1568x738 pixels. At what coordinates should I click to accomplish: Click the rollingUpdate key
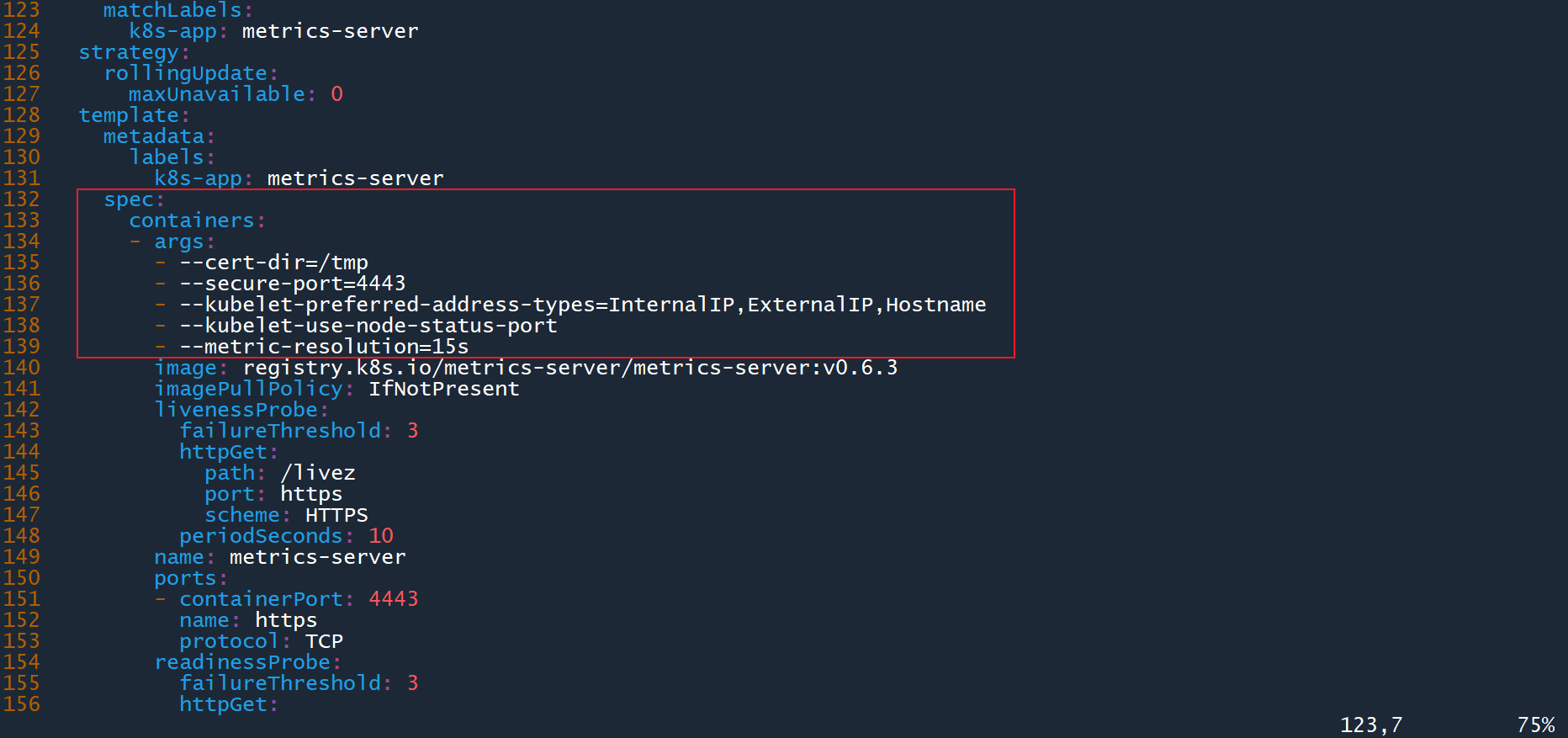tap(186, 73)
